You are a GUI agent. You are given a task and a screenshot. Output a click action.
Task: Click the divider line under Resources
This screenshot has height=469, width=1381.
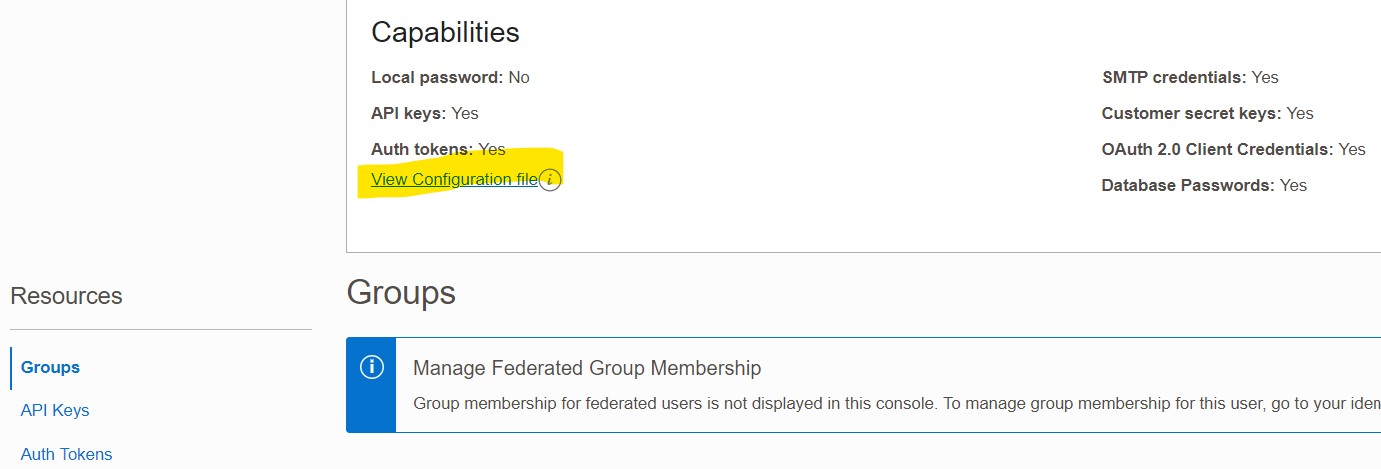pos(161,329)
